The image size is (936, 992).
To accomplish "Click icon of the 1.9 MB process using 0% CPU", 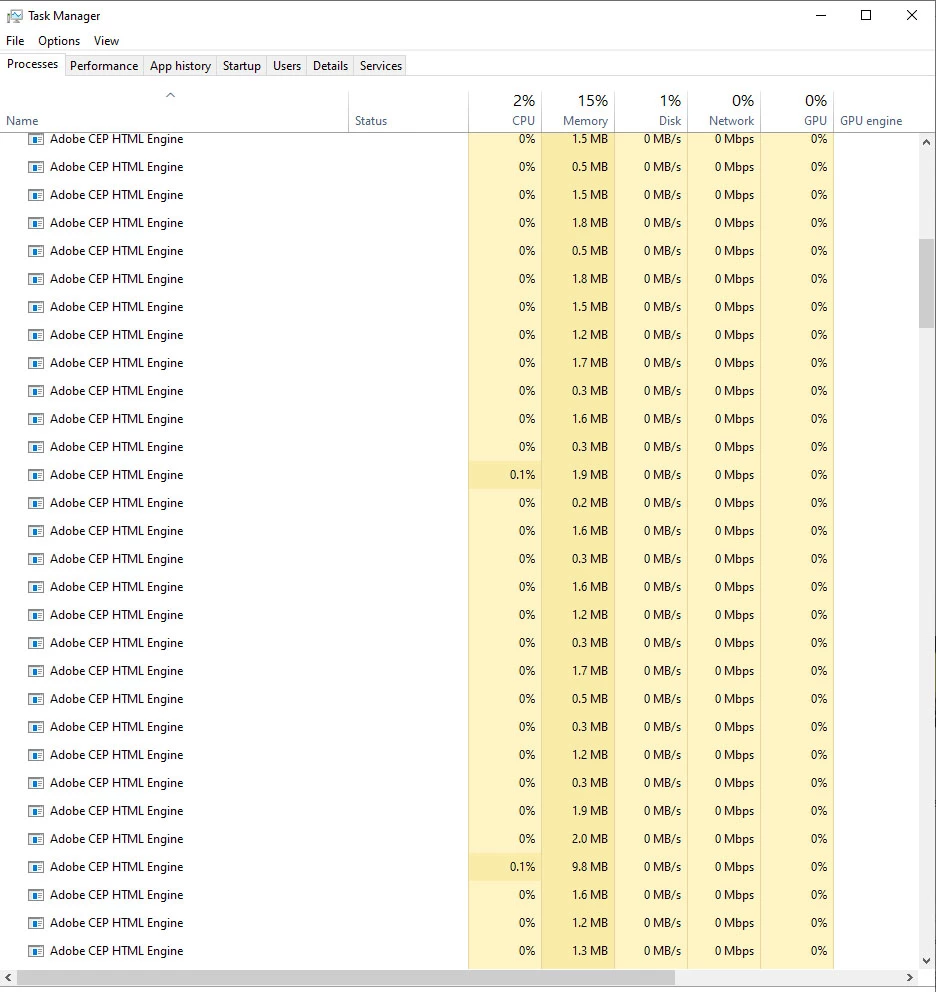I will [36, 811].
